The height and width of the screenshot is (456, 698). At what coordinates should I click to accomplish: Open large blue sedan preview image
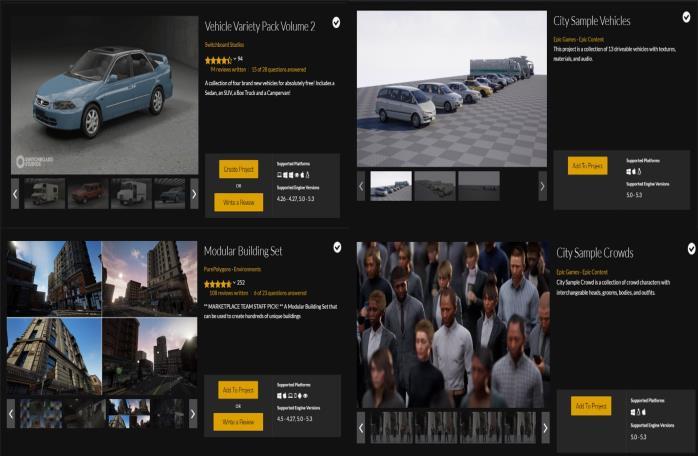click(x=105, y=95)
